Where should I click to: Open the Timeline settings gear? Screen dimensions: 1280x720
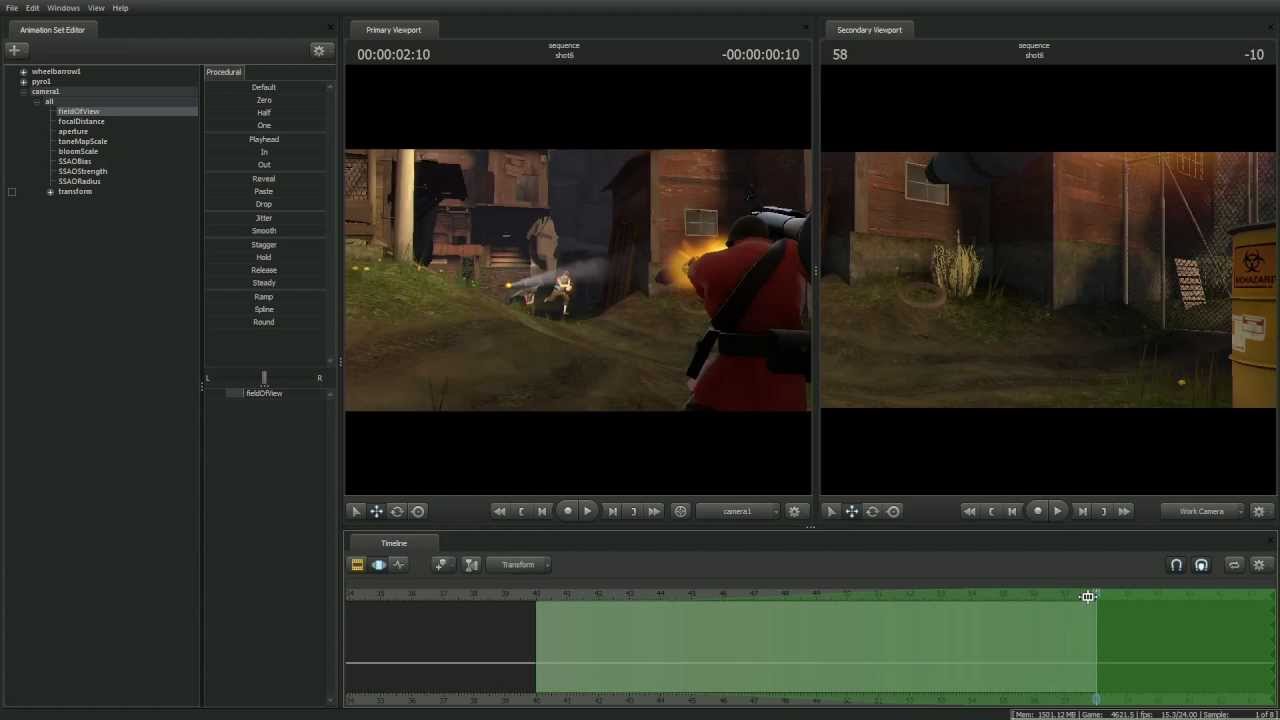1259,565
